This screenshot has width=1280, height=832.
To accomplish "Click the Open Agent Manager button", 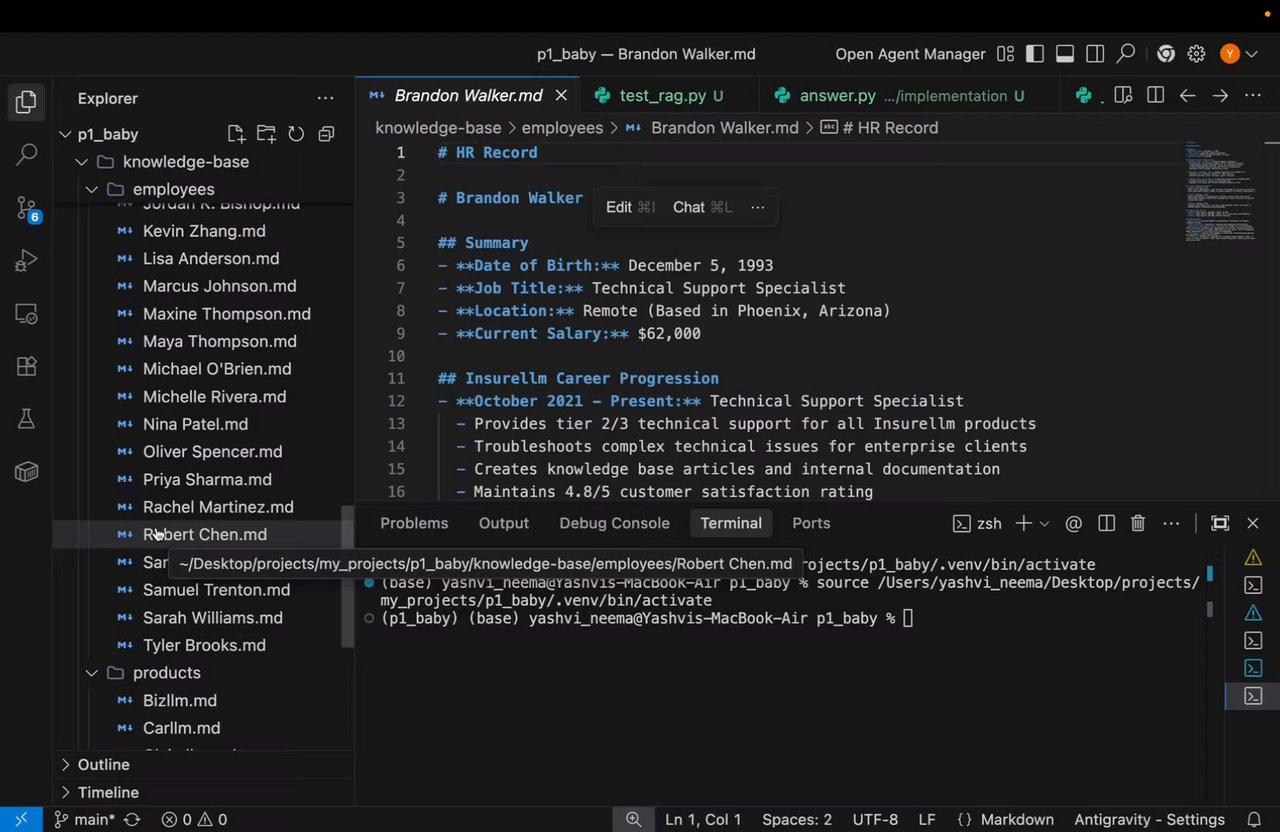I will [910, 54].
